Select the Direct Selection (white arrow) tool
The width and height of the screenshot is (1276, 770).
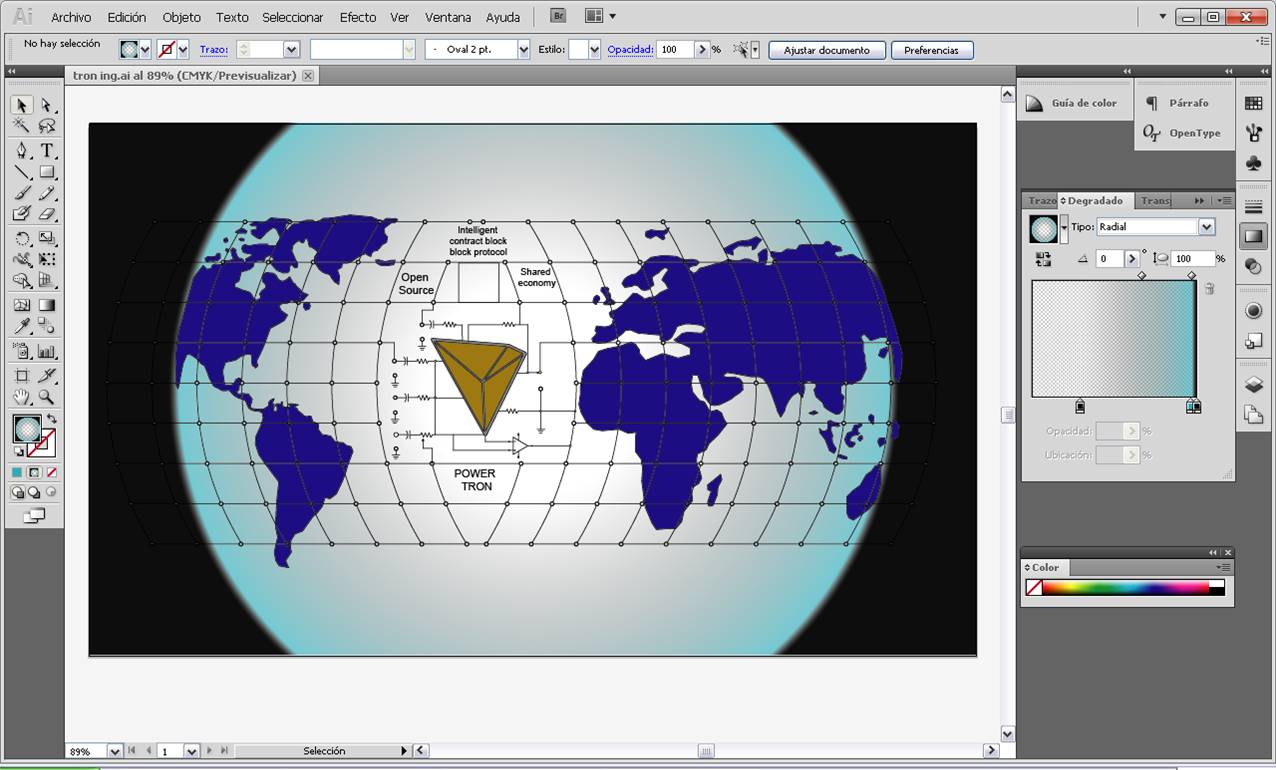(46, 105)
